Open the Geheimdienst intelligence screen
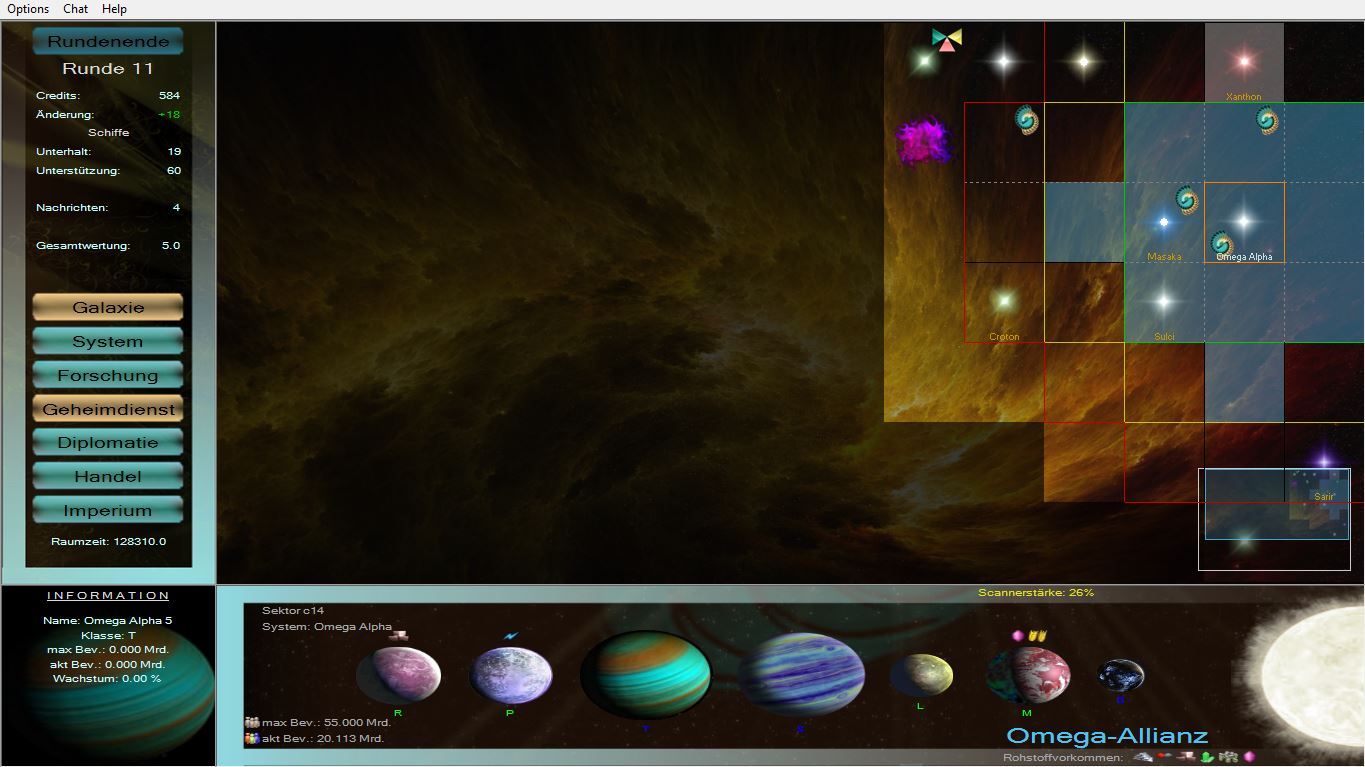Viewport: 1365px width, 767px height. [108, 409]
